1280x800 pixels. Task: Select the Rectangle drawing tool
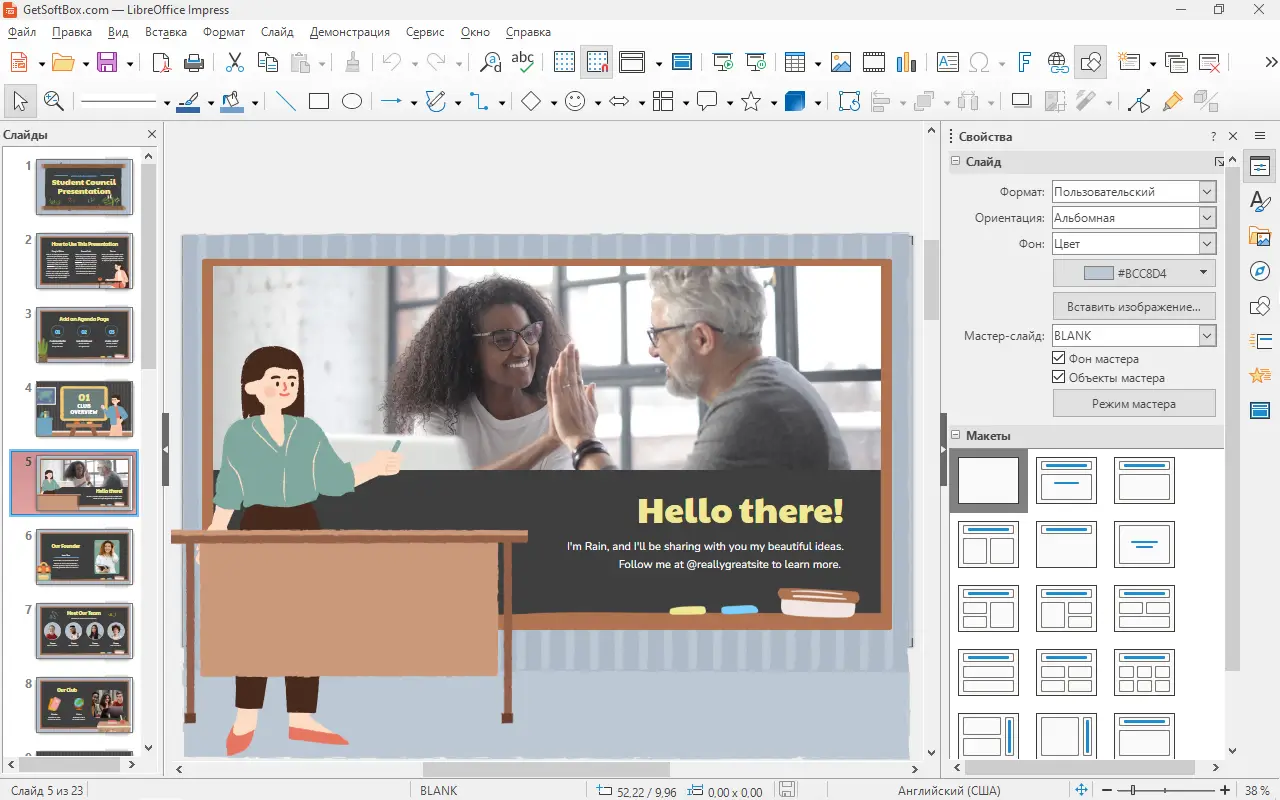point(319,101)
